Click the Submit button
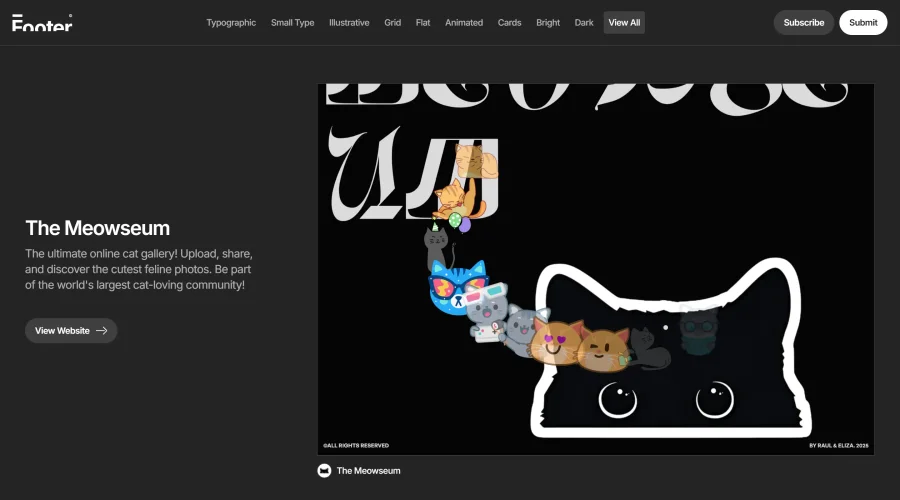The height and width of the screenshot is (500, 900). 863,22
